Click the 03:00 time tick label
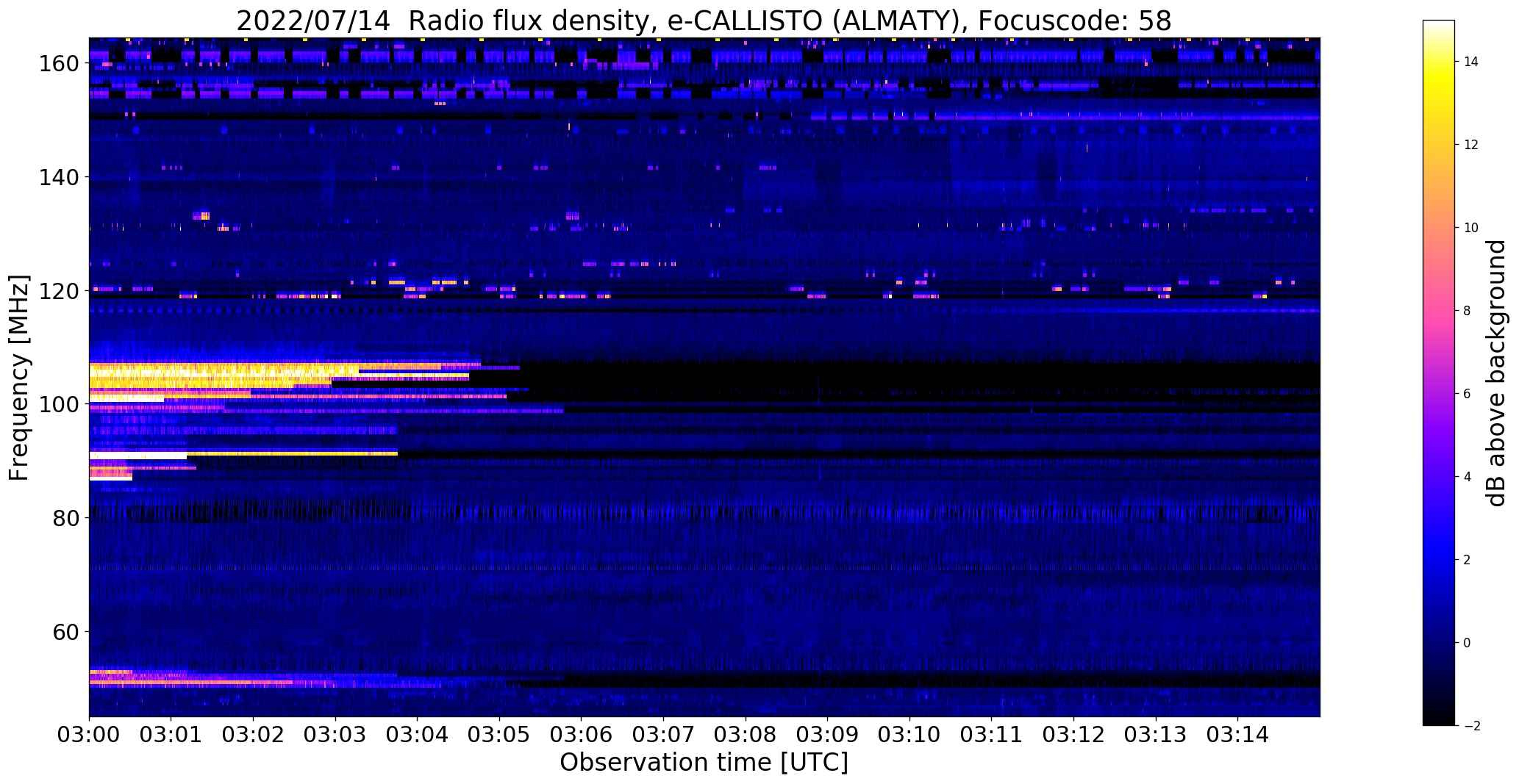1519x784 pixels. tap(89, 736)
